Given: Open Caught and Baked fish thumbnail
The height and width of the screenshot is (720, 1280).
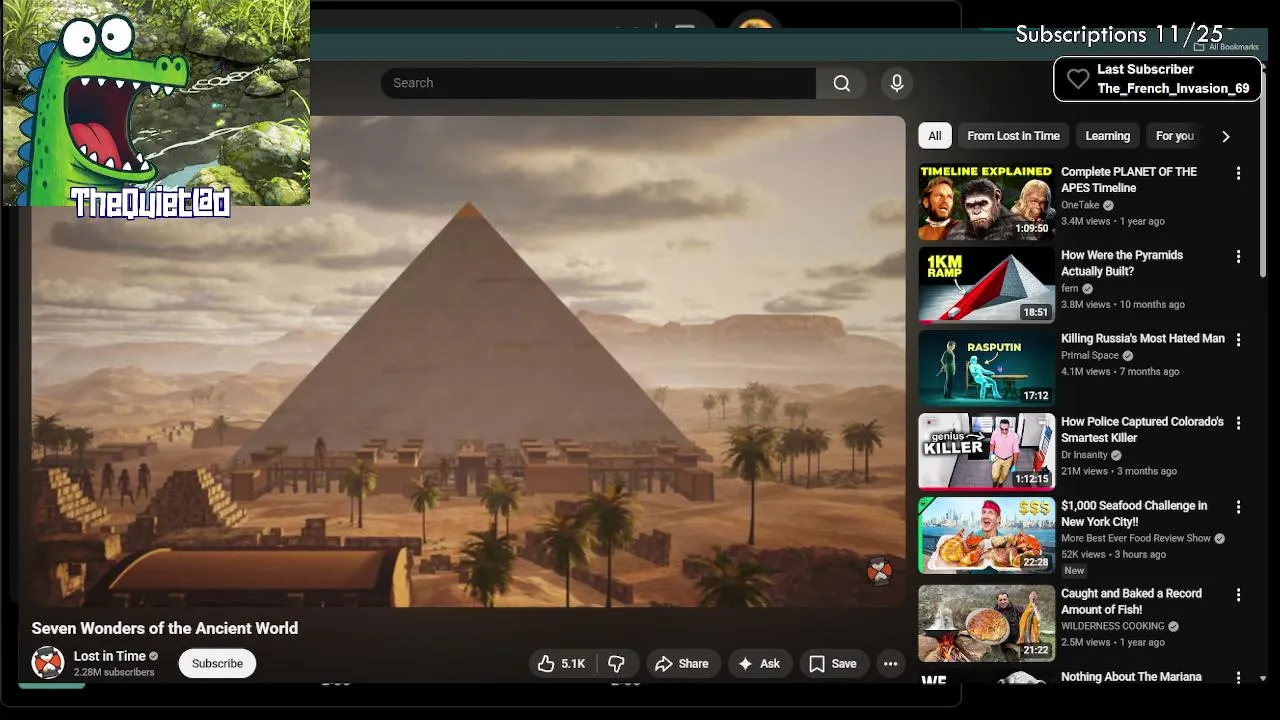Looking at the screenshot, I should 987,623.
